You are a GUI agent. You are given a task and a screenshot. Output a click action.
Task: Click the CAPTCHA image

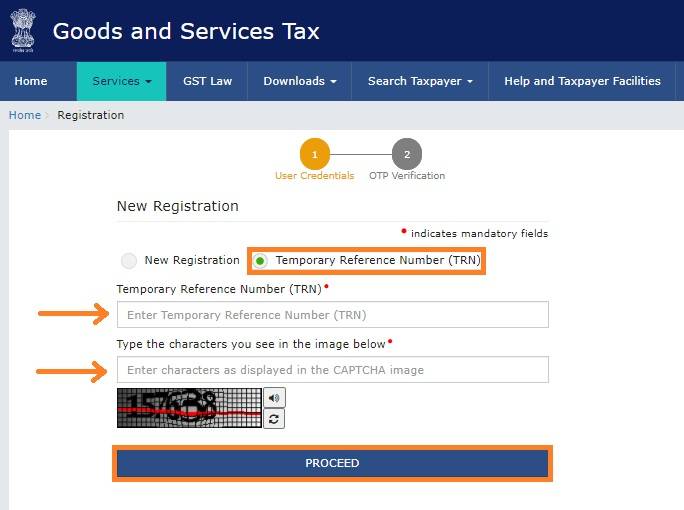(189, 408)
